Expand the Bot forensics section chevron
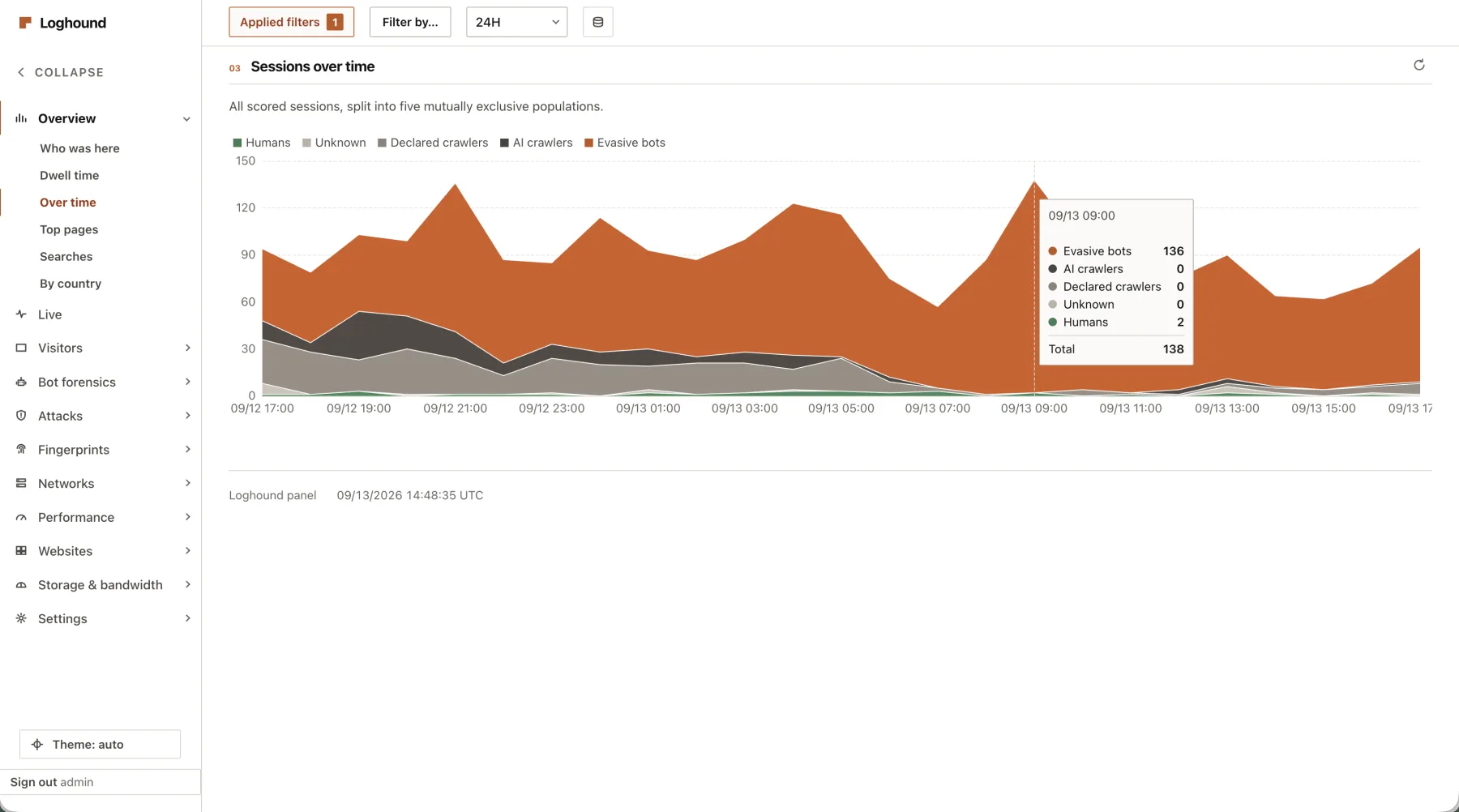 188,382
